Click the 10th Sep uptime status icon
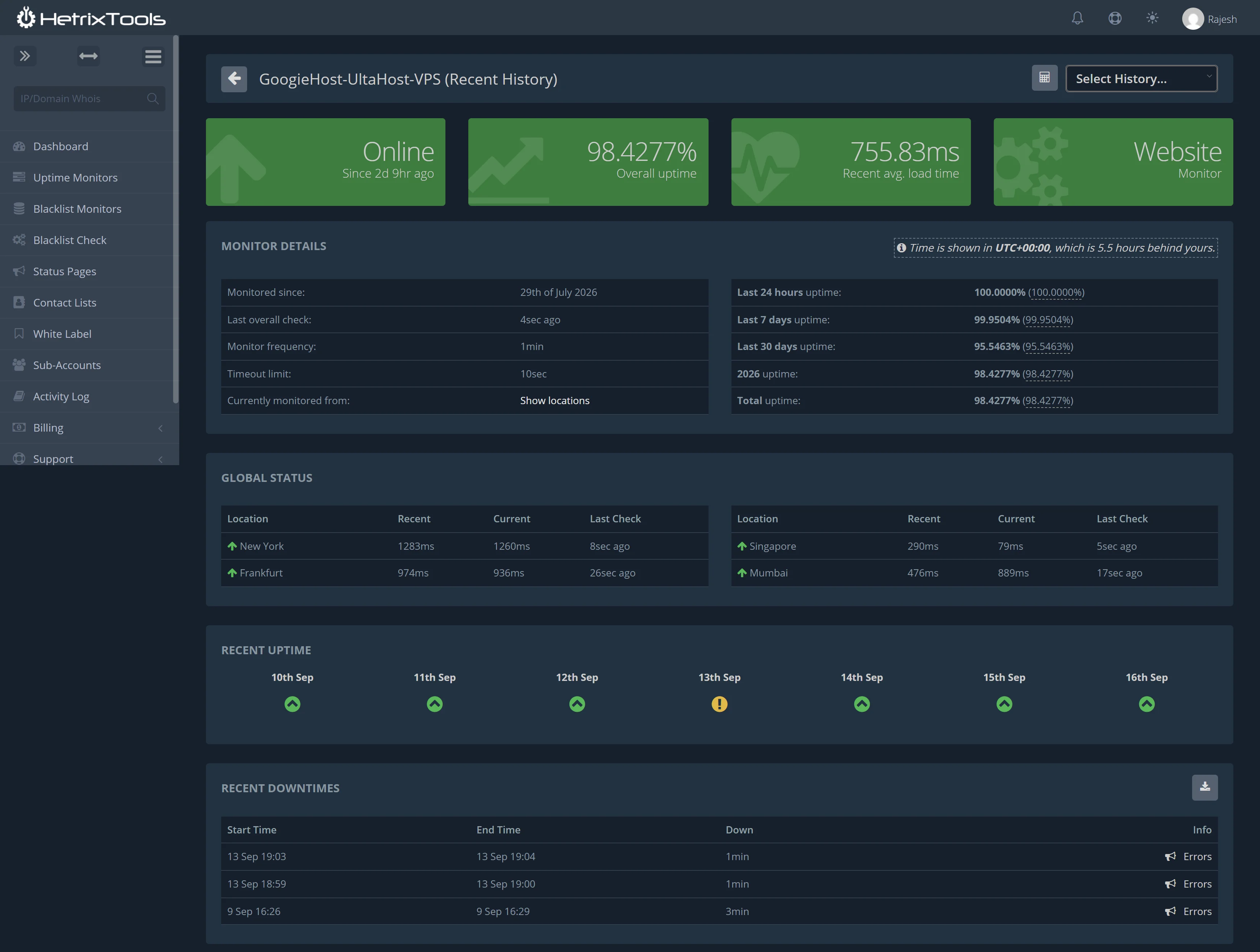1260x952 pixels. pyautogui.click(x=292, y=704)
